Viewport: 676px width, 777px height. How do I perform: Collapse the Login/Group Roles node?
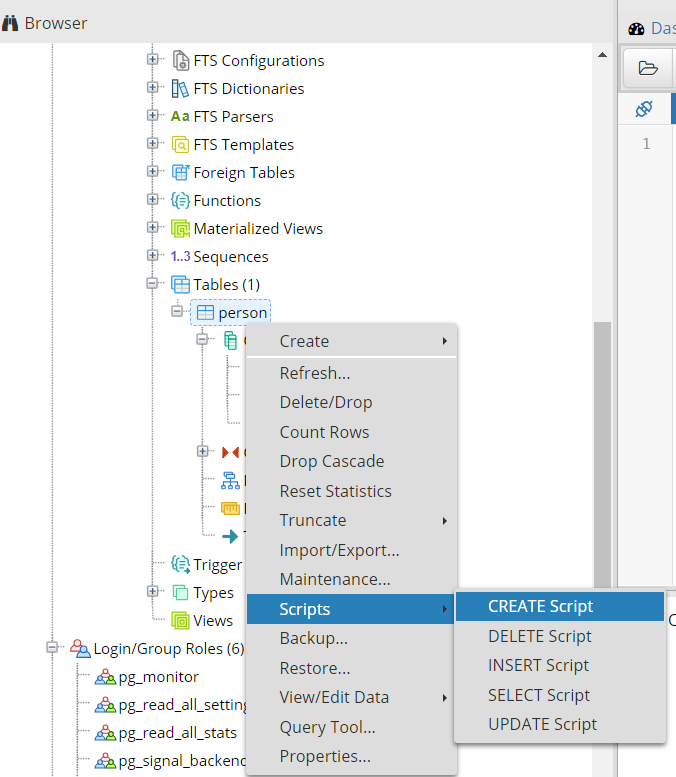coord(52,647)
